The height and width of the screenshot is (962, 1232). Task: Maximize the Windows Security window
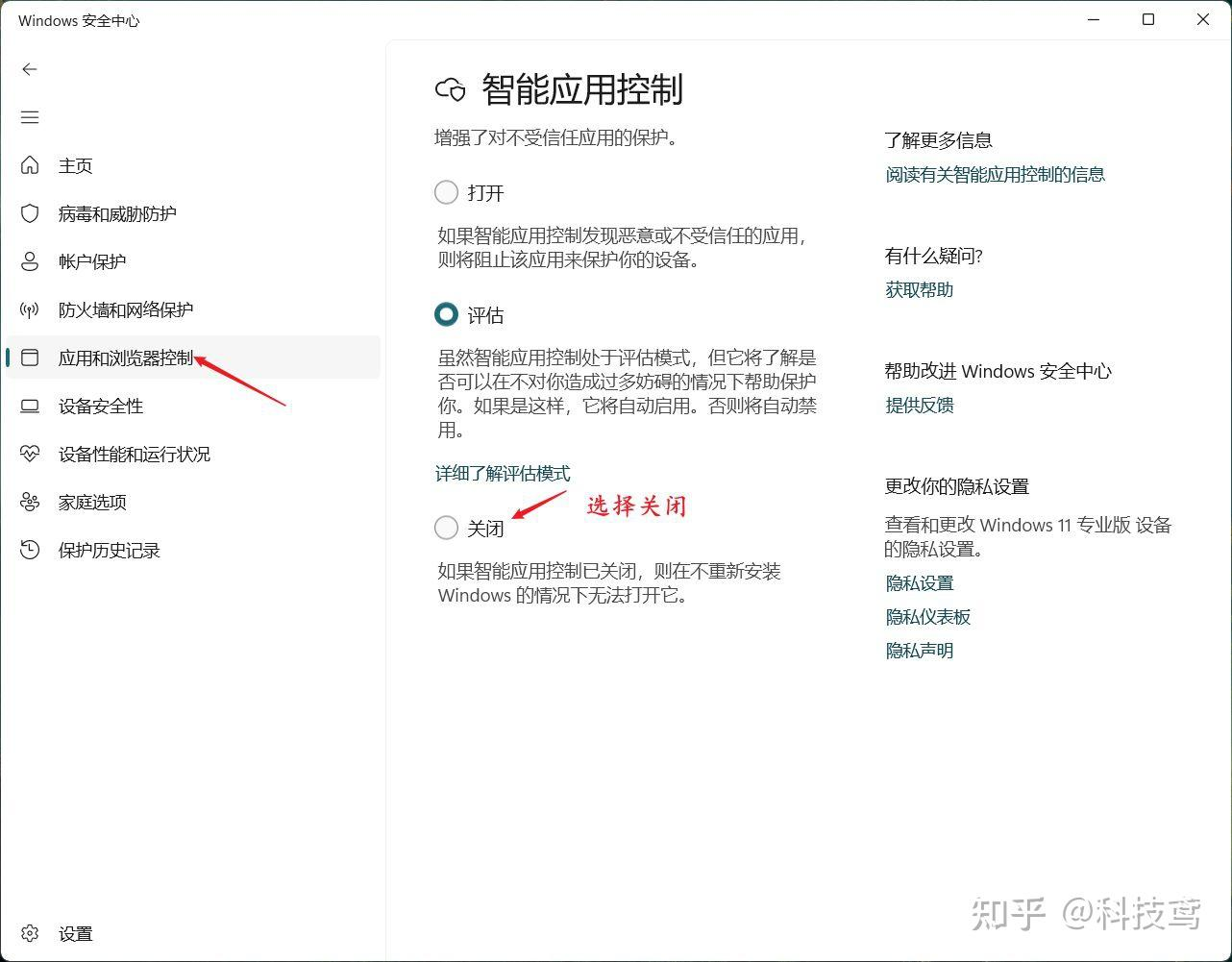pos(1148,19)
